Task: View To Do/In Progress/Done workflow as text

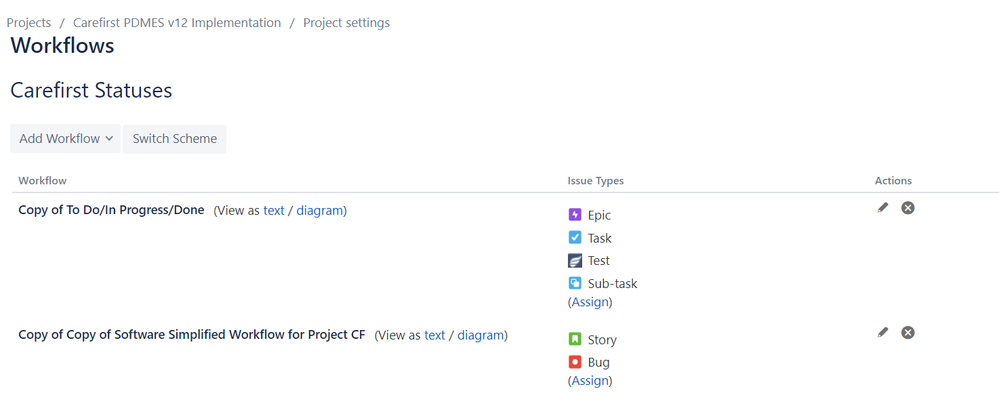Action: coord(274,211)
